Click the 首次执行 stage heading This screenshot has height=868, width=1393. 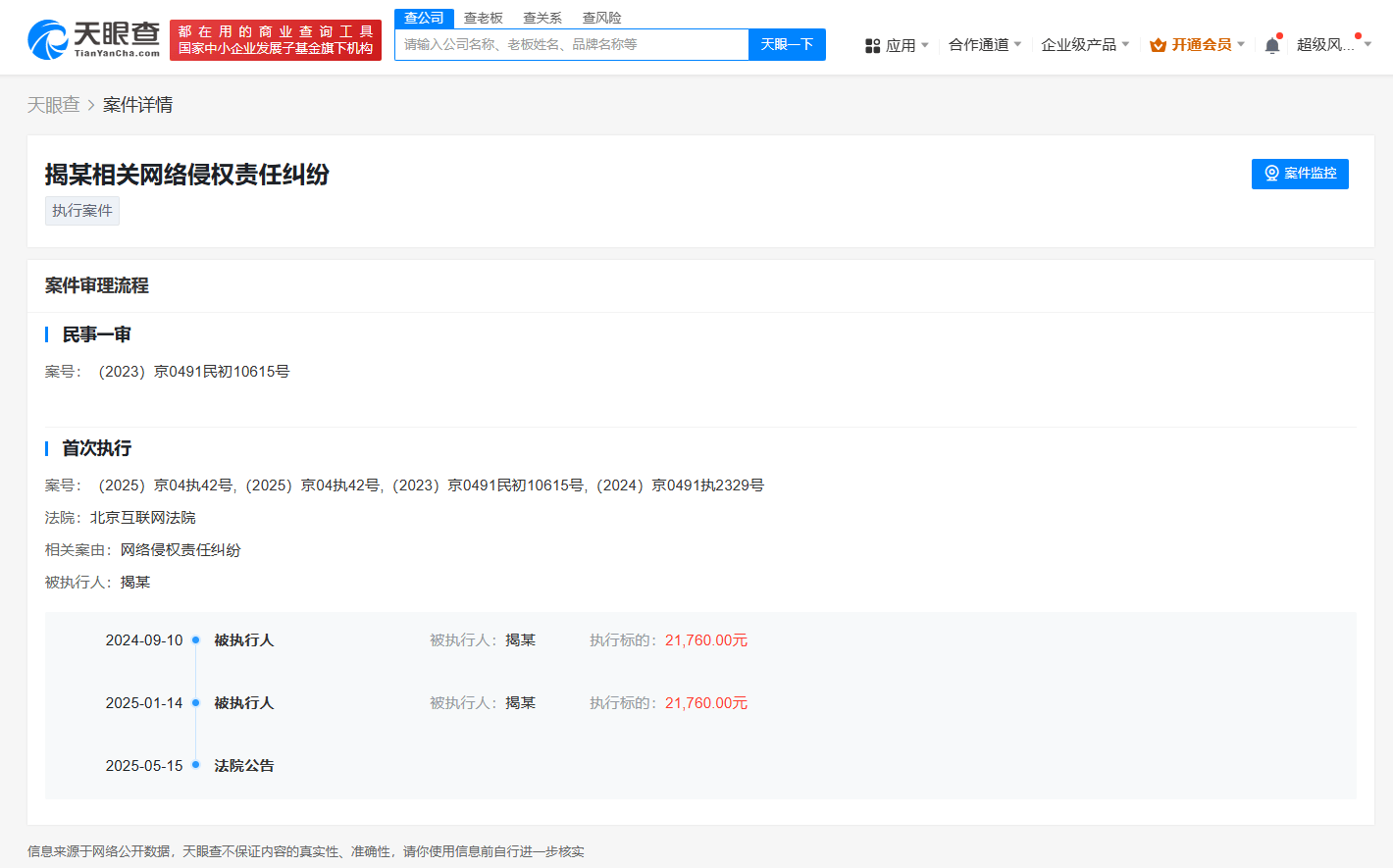[x=97, y=448]
